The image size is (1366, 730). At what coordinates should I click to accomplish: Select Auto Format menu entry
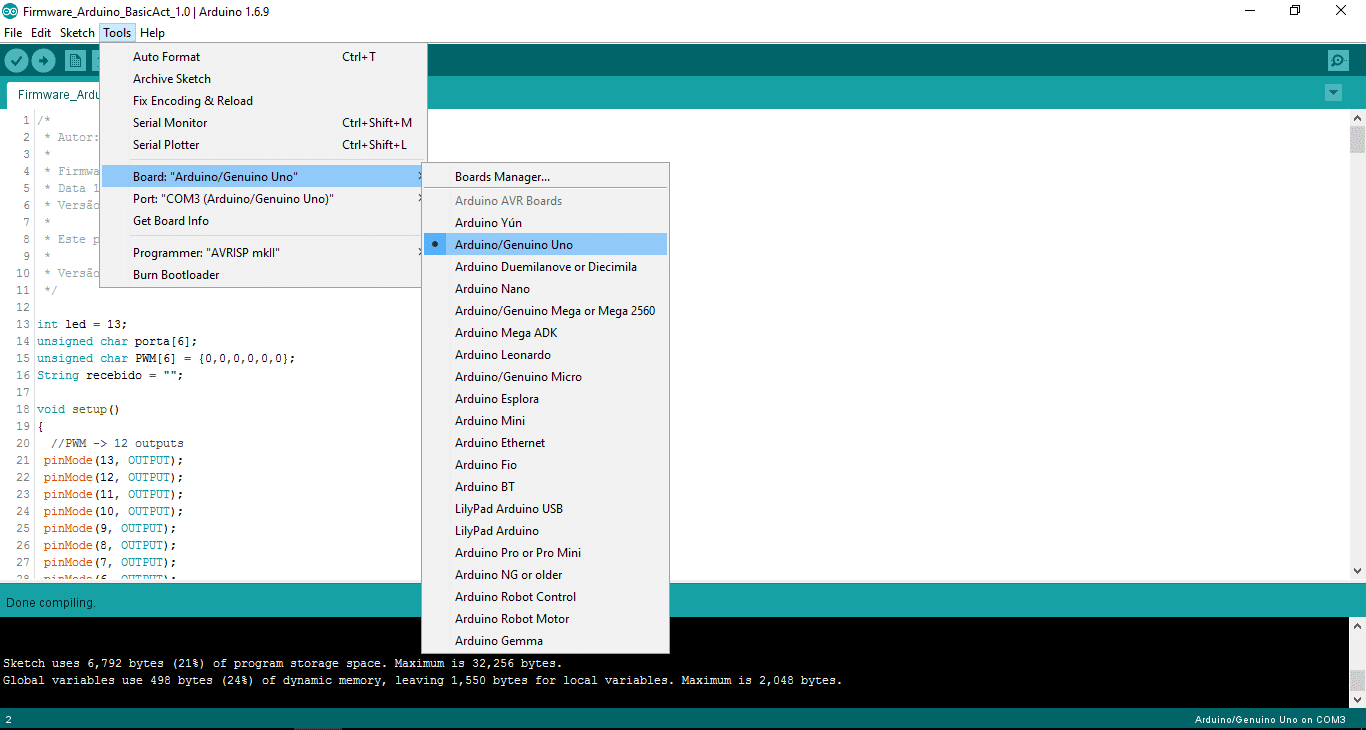[166, 57]
